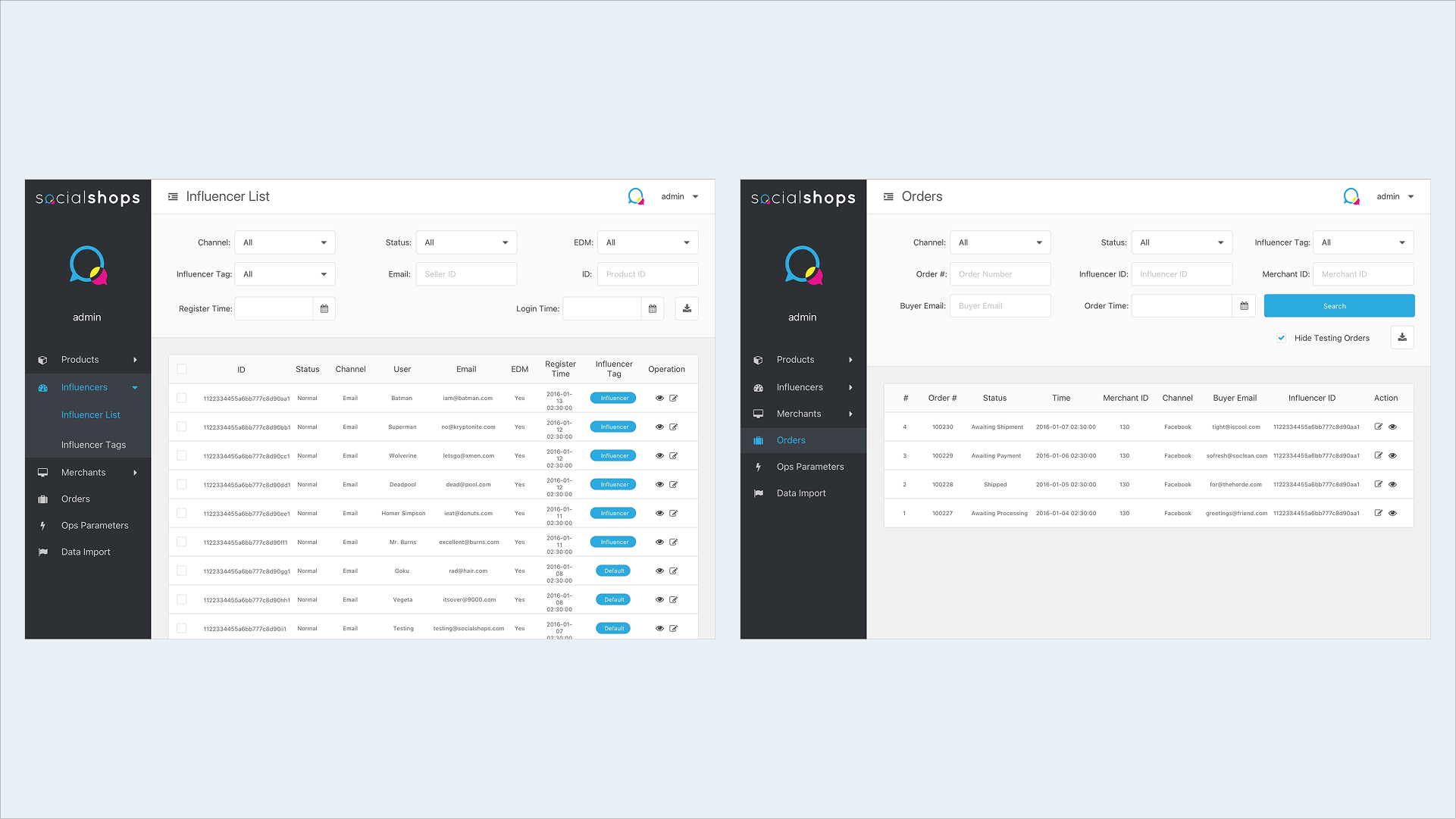The height and width of the screenshot is (819, 1456).
Task: Click the blue Search button
Action: click(x=1339, y=306)
